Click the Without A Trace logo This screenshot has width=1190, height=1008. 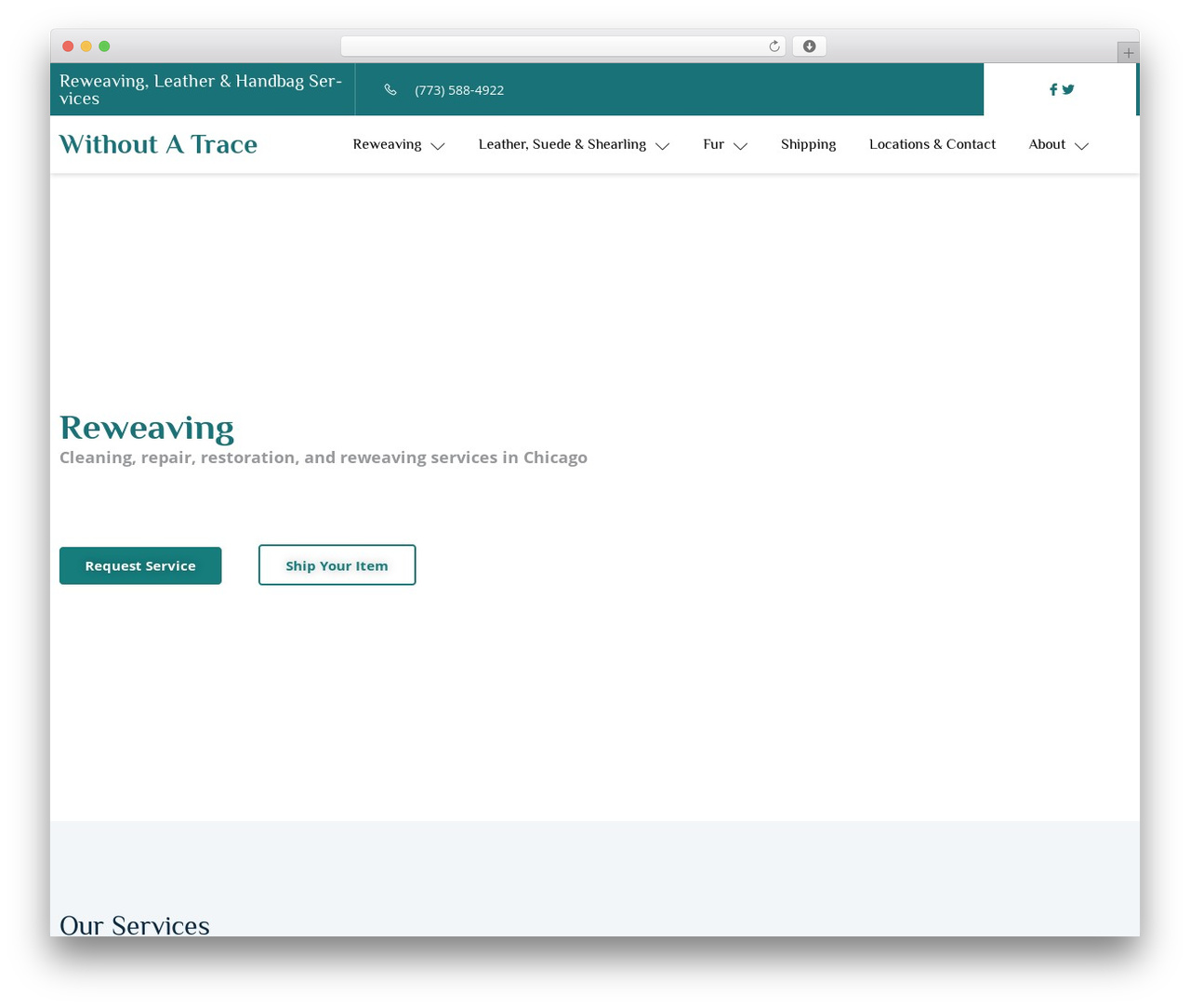(158, 144)
